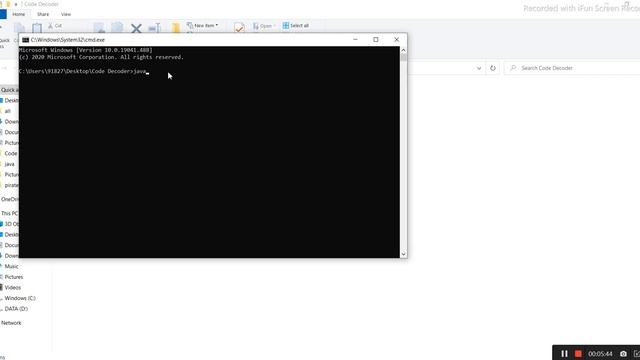Viewport: 640px width, 360px height.
Task: Select Videos under This PC
Action: (x=13, y=287)
